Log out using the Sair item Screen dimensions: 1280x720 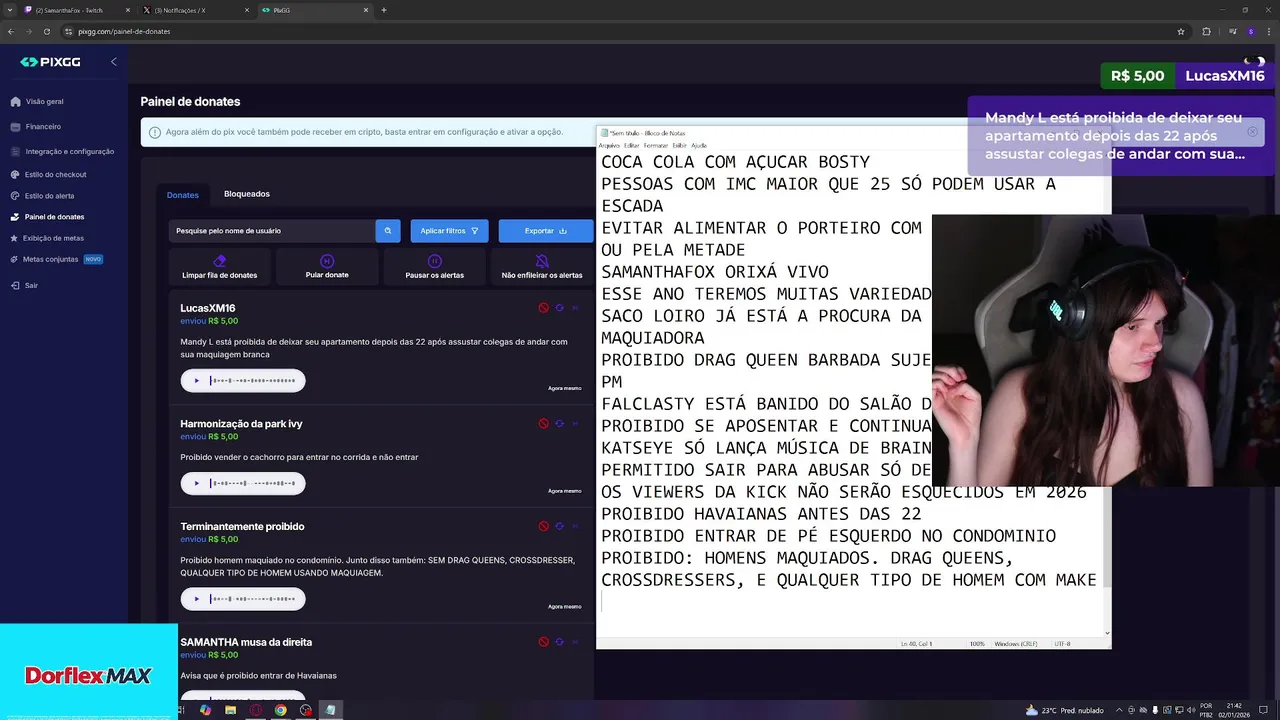tap(24, 285)
